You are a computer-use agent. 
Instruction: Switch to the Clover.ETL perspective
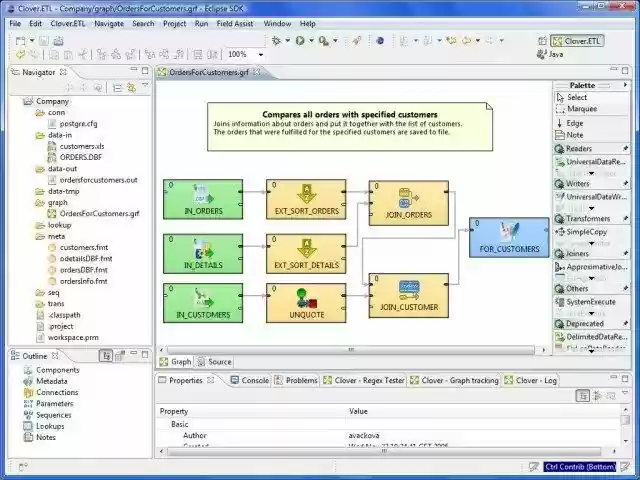(x=576, y=42)
